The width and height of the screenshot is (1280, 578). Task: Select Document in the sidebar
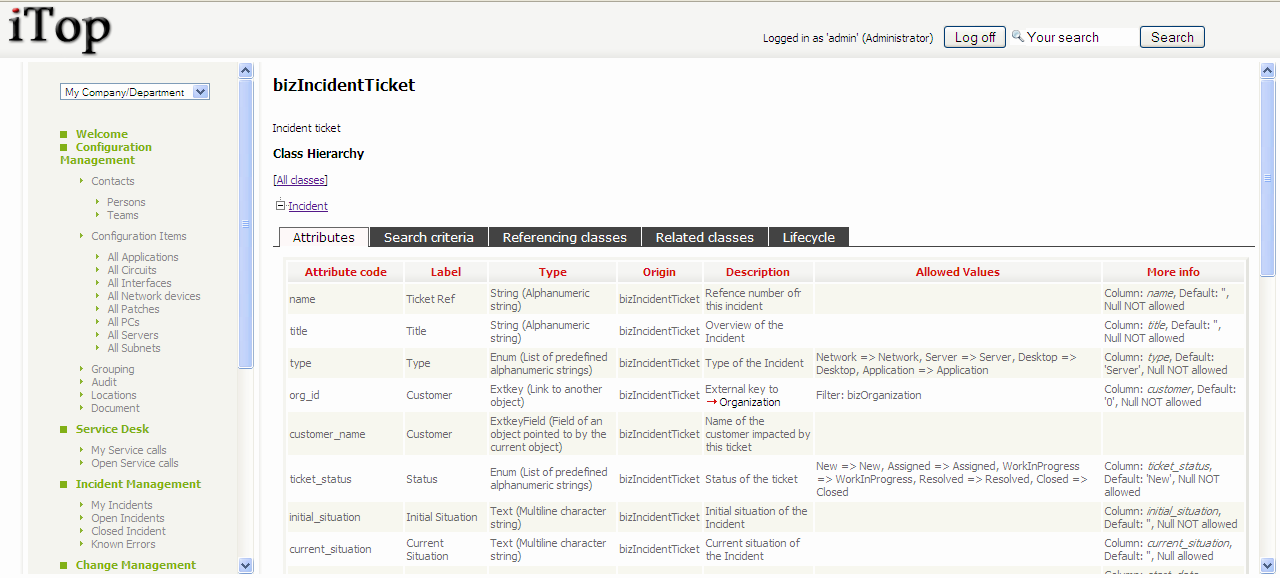116,408
